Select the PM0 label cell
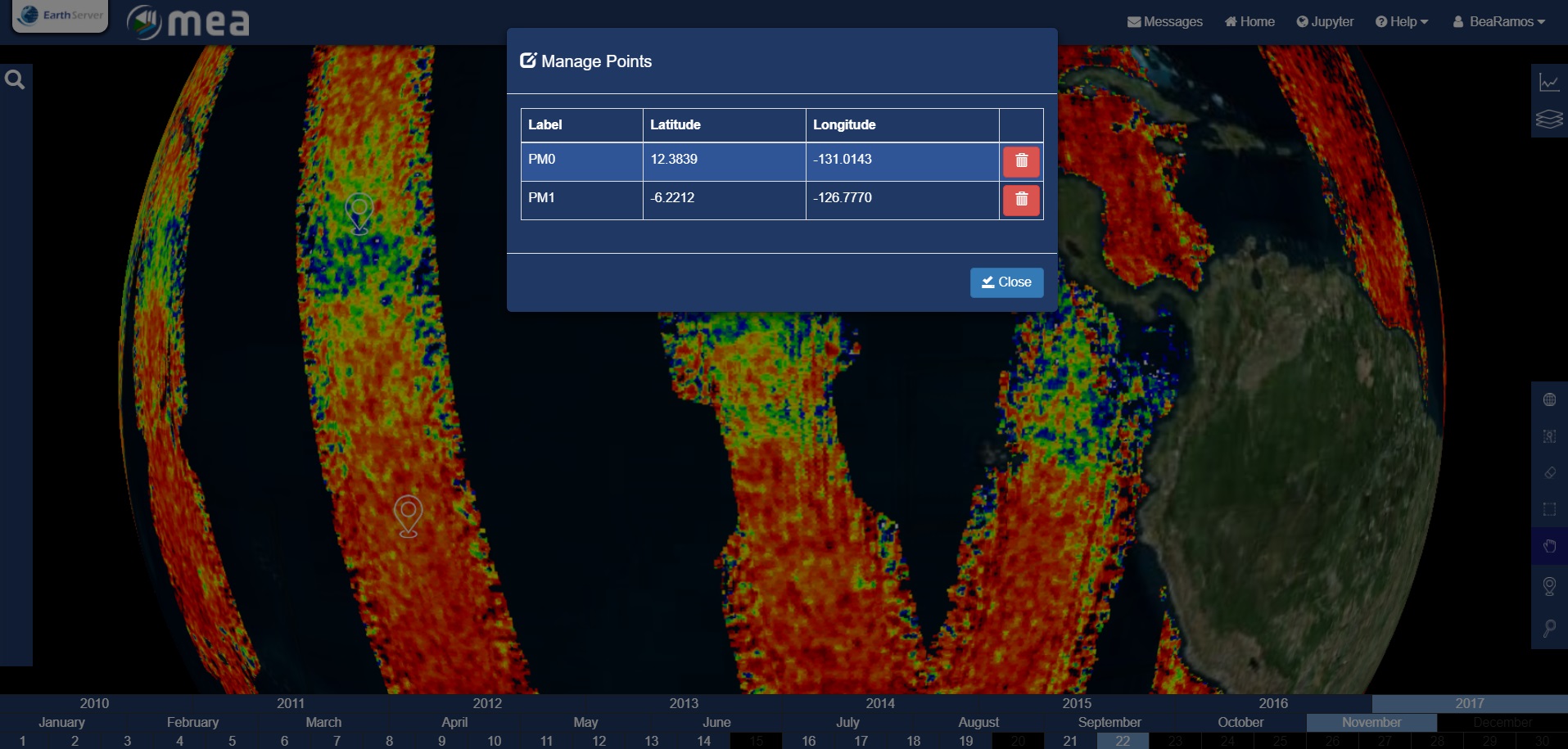The image size is (1568, 749). point(582,162)
